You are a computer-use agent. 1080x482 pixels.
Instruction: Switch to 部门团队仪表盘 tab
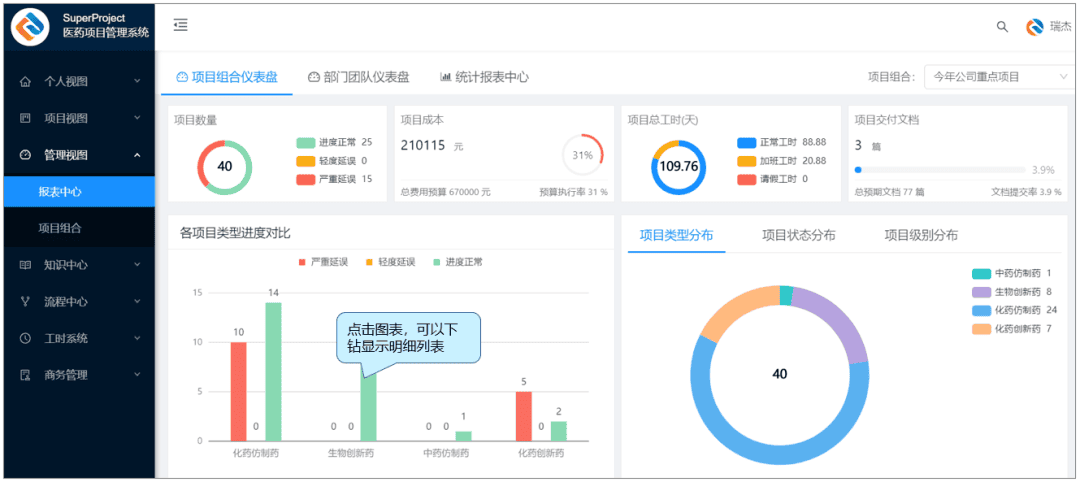pyautogui.click(x=359, y=77)
